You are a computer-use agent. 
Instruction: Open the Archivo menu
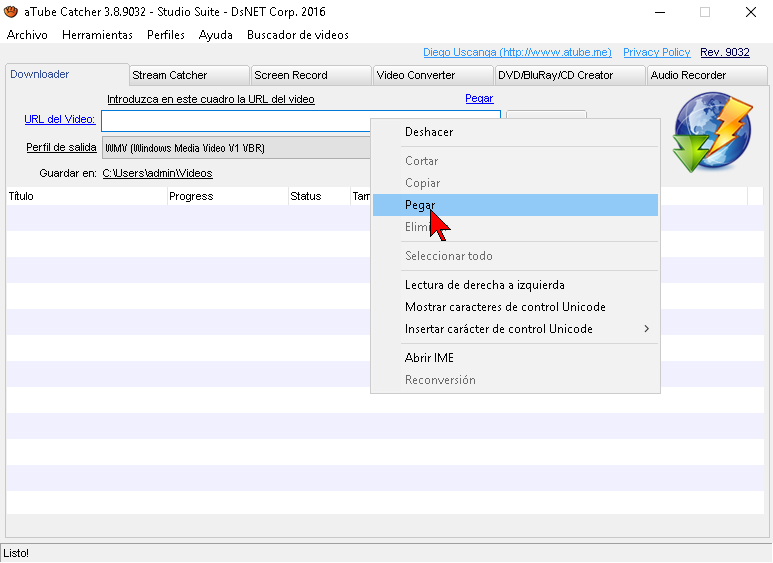click(27, 35)
